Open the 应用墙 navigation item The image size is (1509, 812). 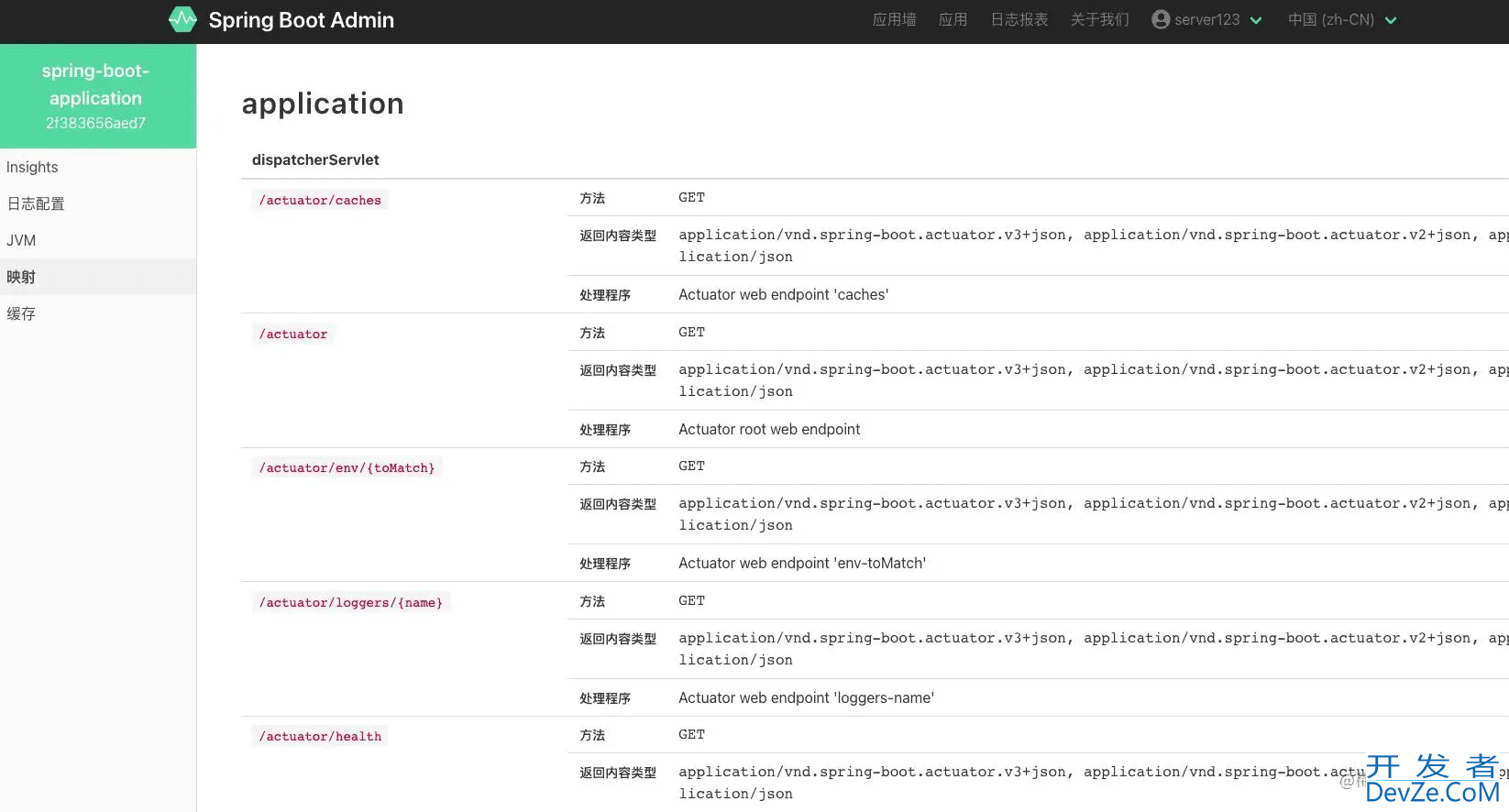point(894,19)
